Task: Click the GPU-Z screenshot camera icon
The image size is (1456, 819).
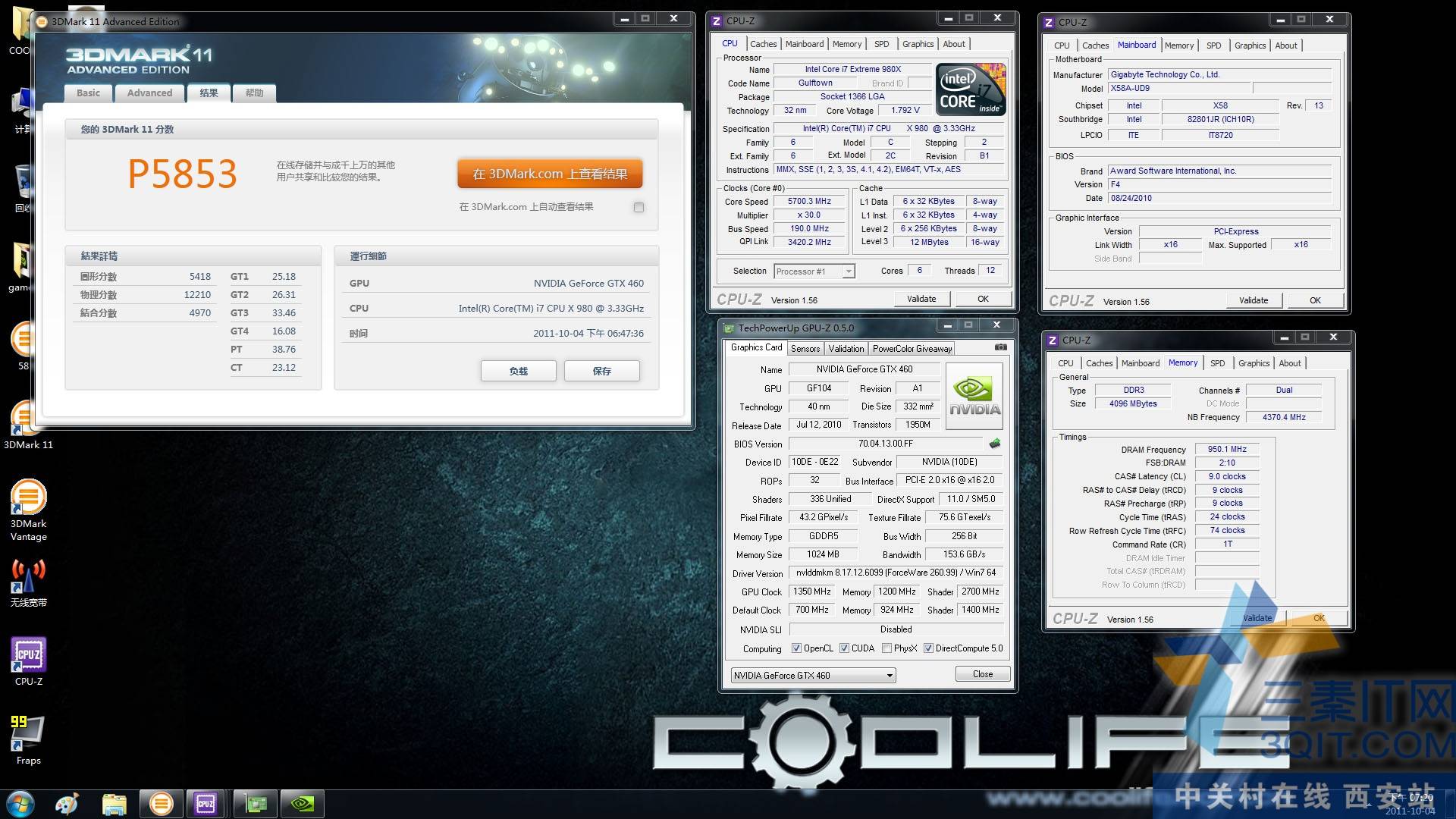Action: click(1000, 347)
